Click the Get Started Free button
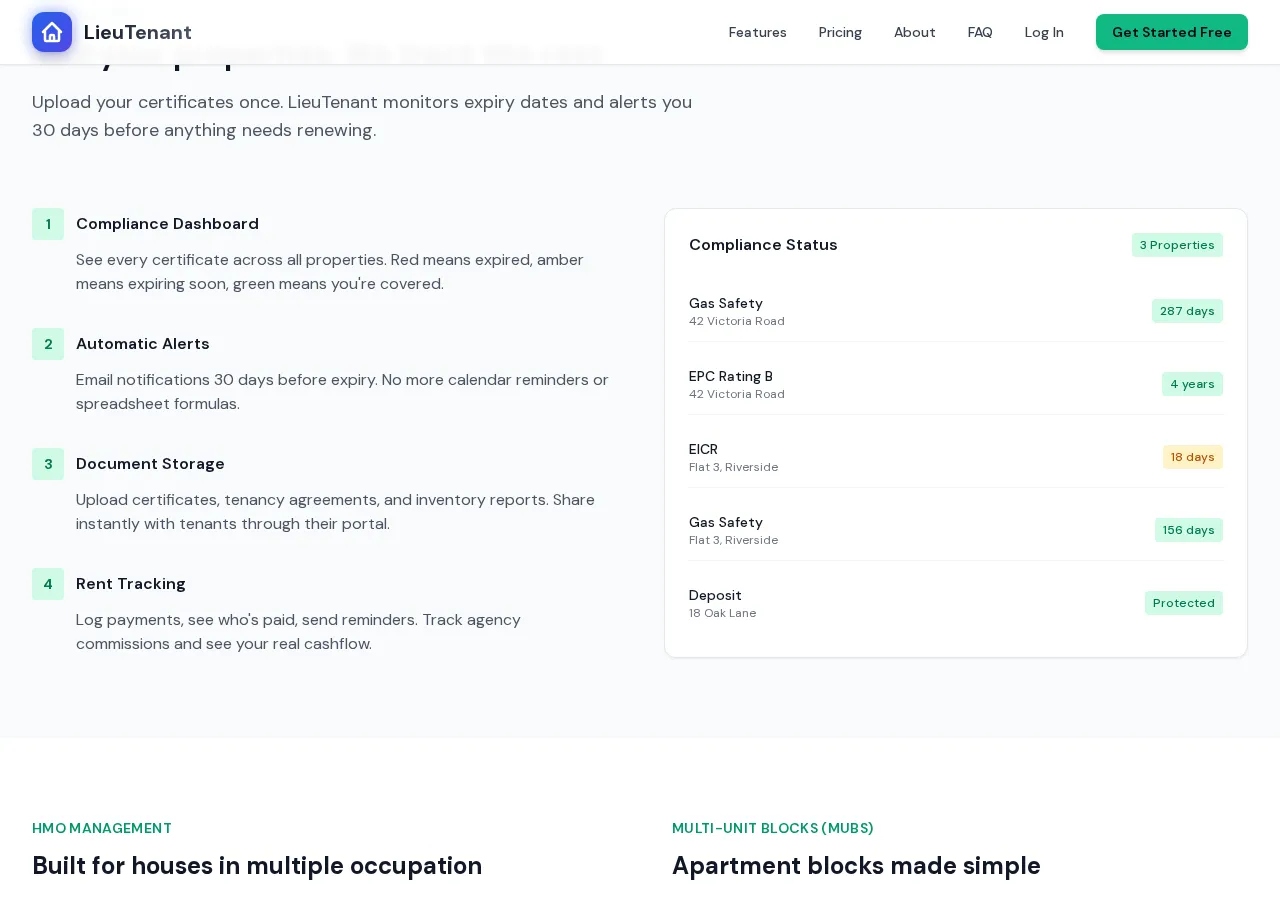The height and width of the screenshot is (900, 1280). click(x=1172, y=32)
